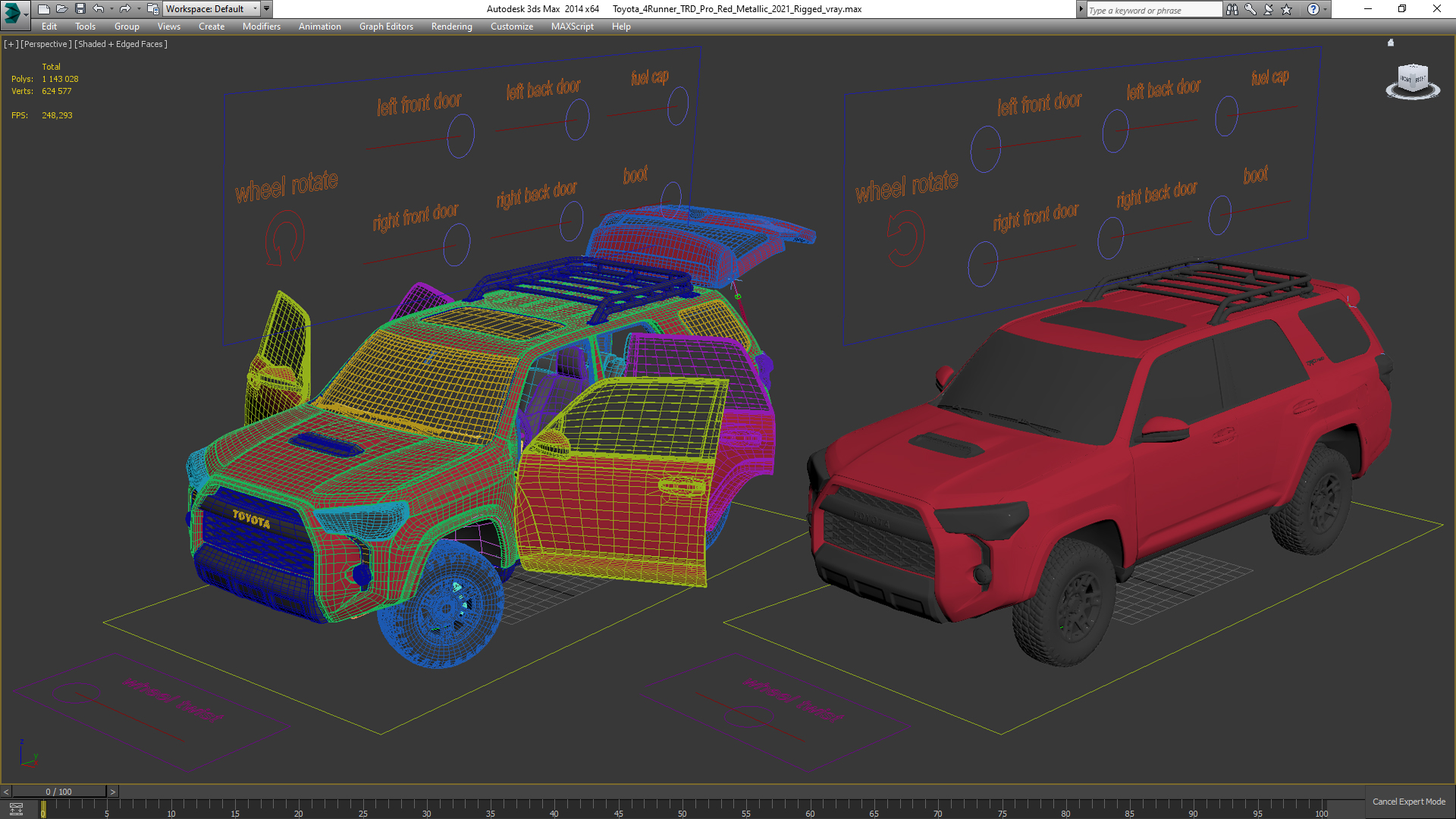Open the Workspace: Default dropdown
Viewport: 1456px width, 819px height.
(x=211, y=9)
